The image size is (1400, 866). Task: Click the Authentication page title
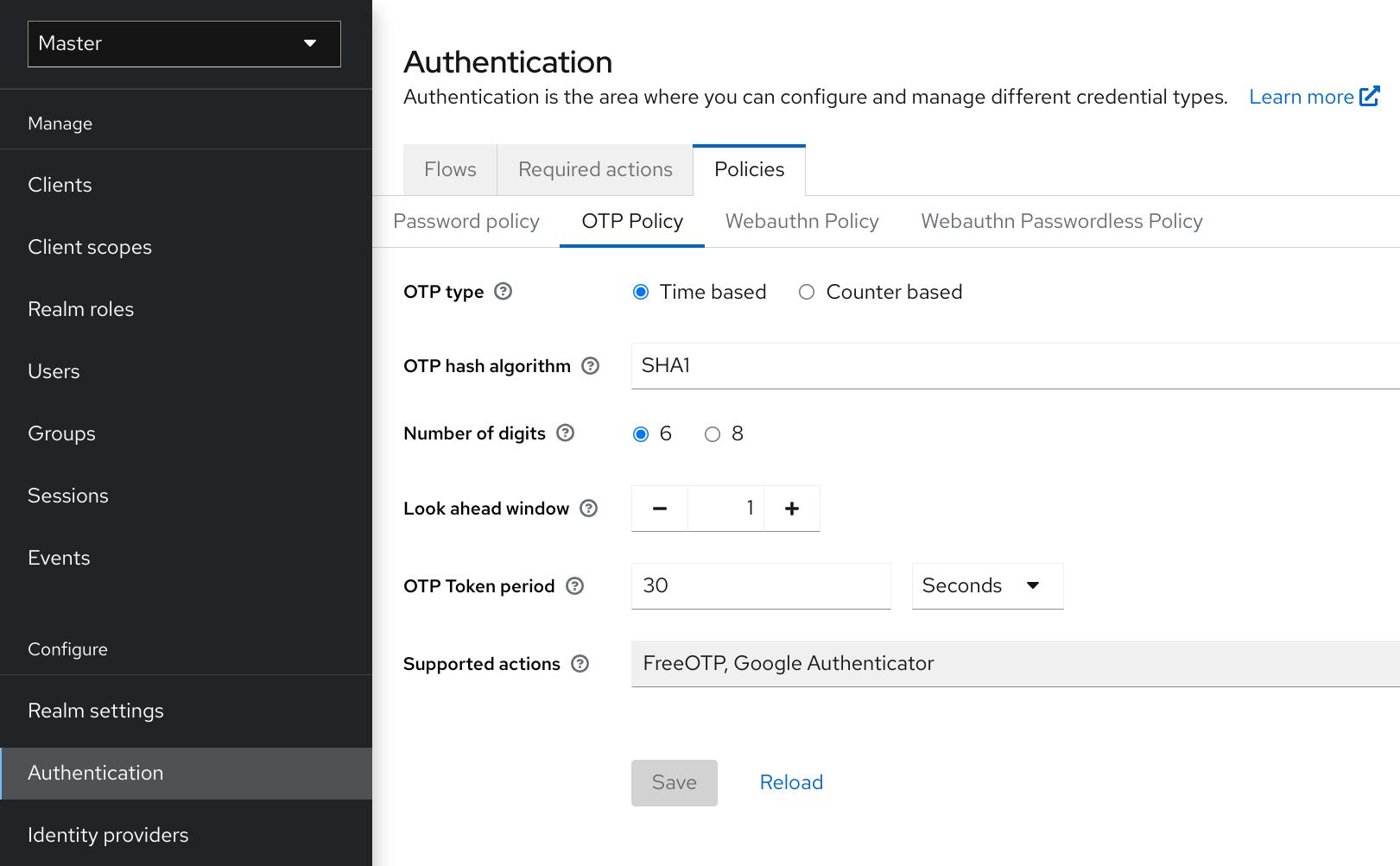[508, 62]
